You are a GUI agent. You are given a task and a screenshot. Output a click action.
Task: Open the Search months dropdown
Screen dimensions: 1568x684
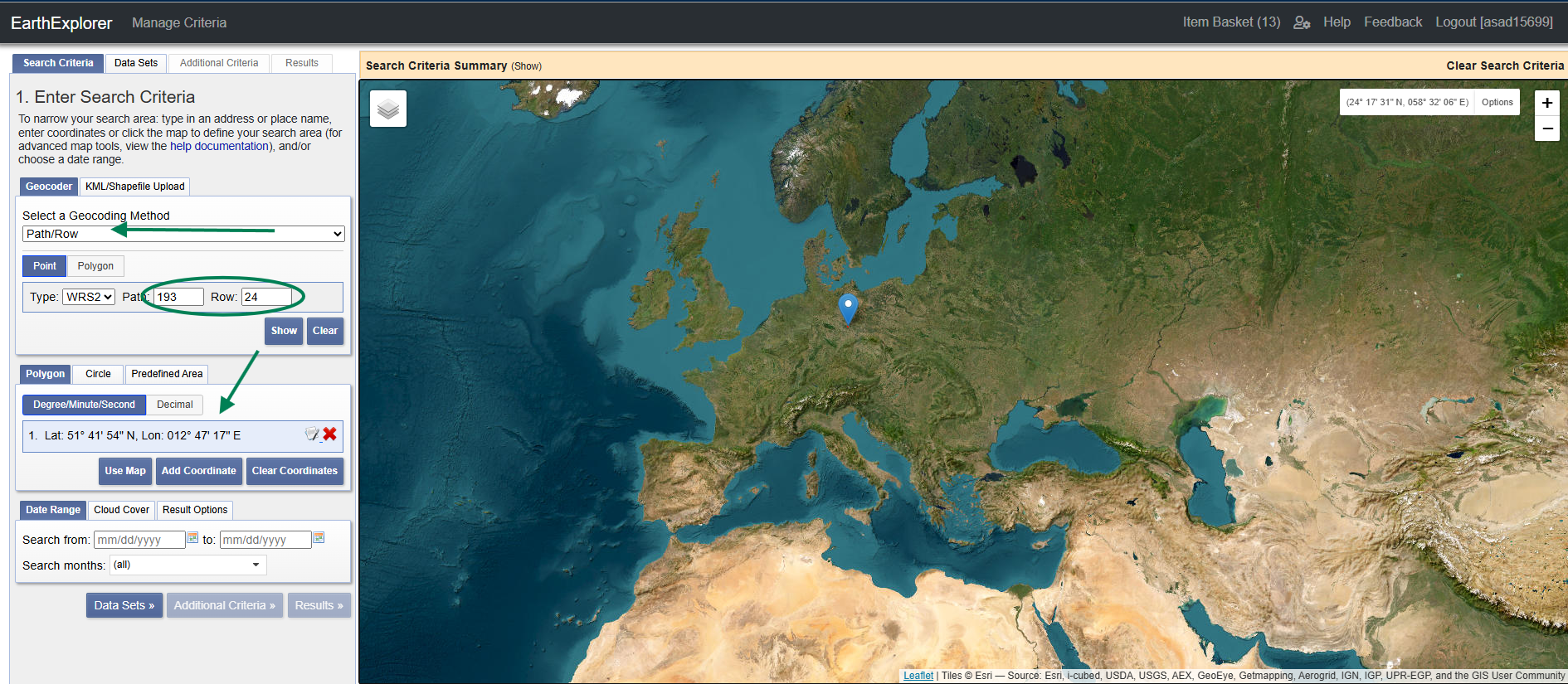point(187,565)
